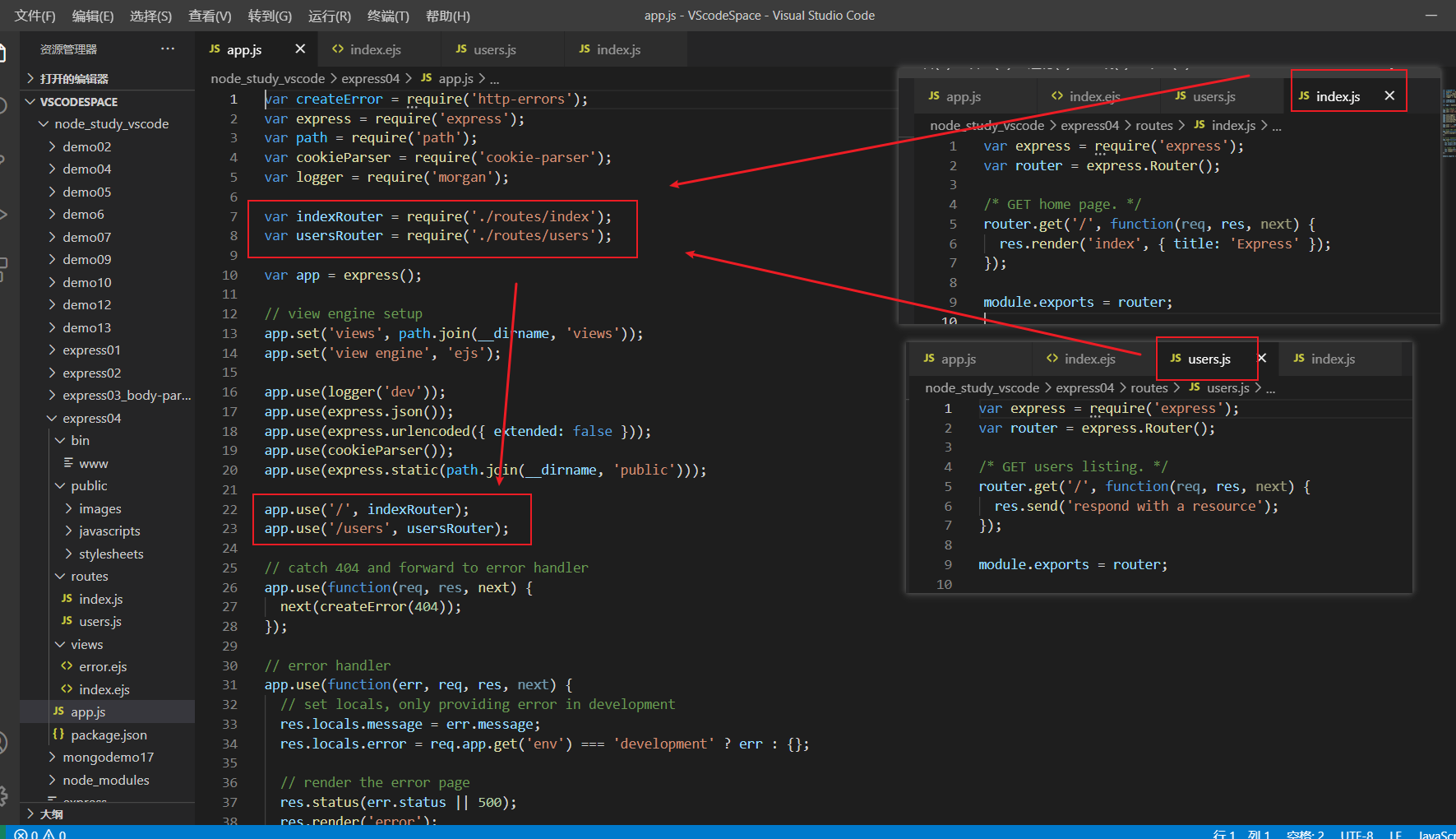Image resolution: width=1456 pixels, height=839 pixels.
Task: Click code line 'var app = express();'
Action: [x=343, y=275]
